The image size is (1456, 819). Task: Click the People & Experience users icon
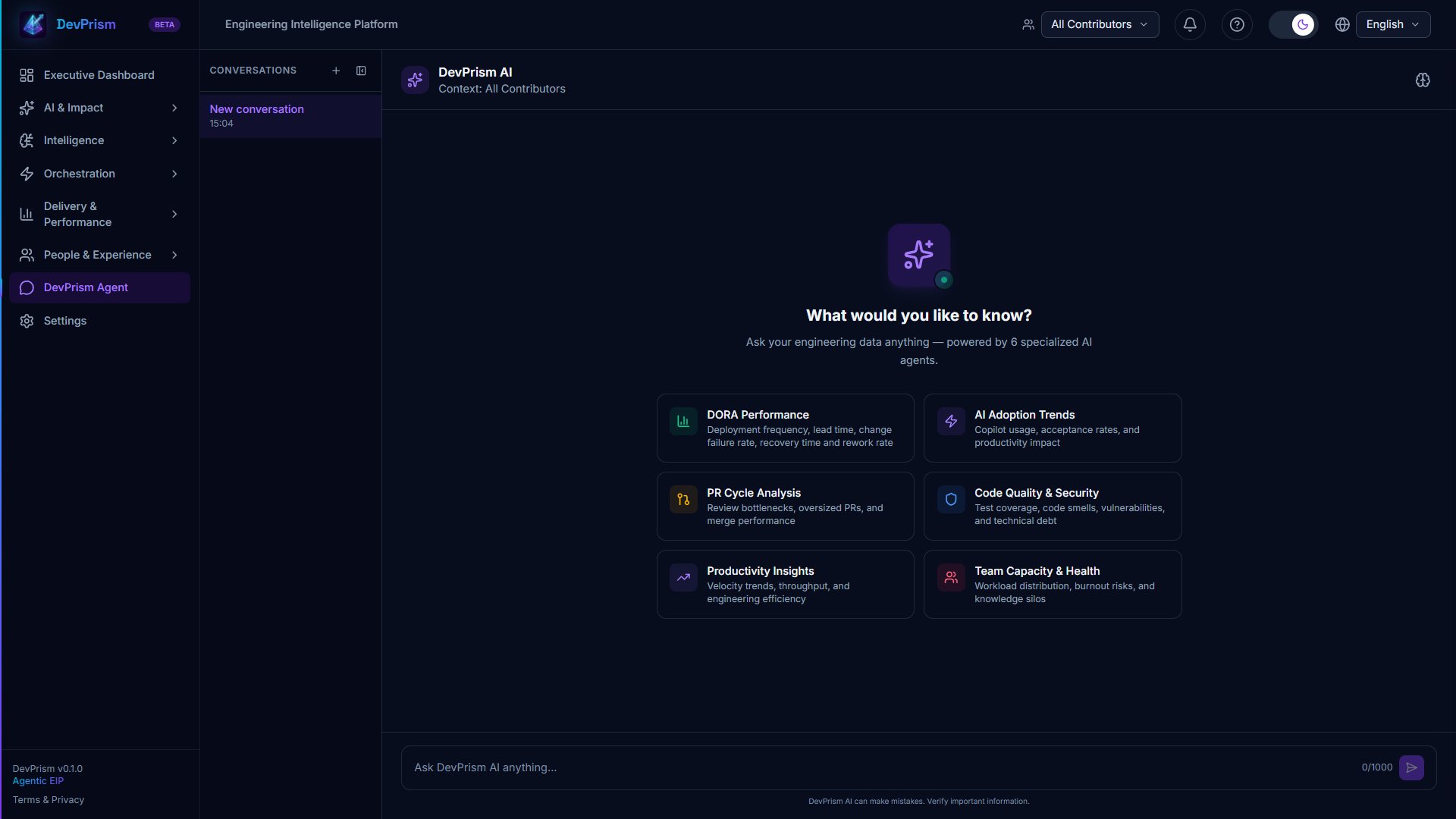(x=27, y=255)
